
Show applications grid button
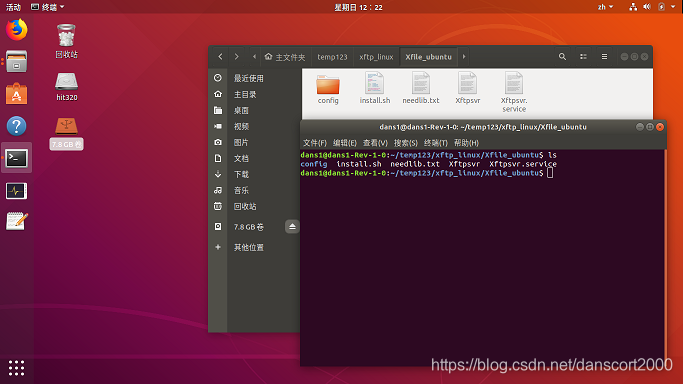pyautogui.click(x=17, y=368)
